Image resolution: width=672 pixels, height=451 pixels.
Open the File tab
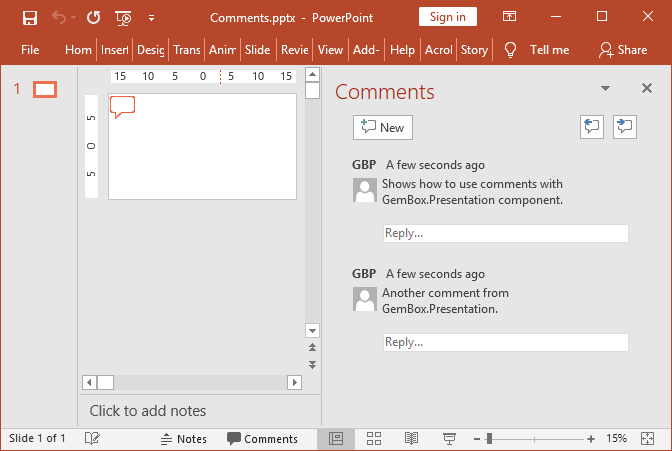tap(30, 50)
